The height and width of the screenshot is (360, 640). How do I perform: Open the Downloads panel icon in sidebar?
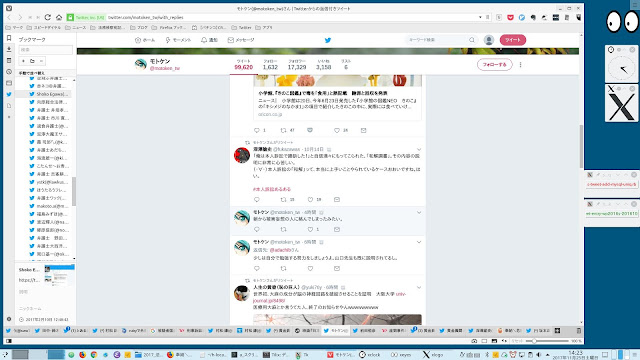(9, 49)
